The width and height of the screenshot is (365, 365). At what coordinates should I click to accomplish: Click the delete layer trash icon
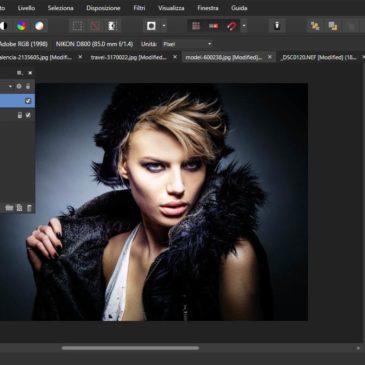click(29, 208)
